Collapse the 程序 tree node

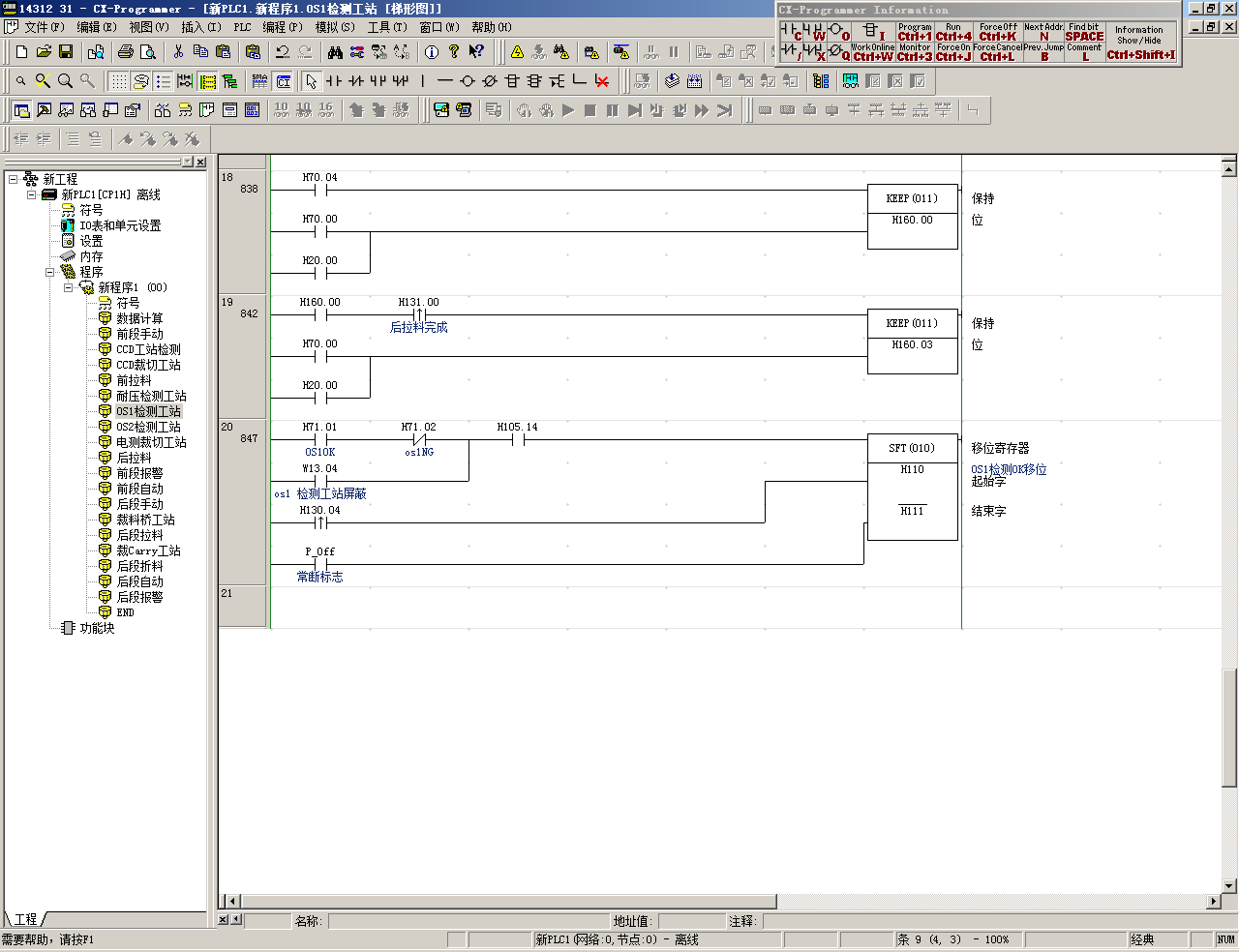[x=49, y=272]
